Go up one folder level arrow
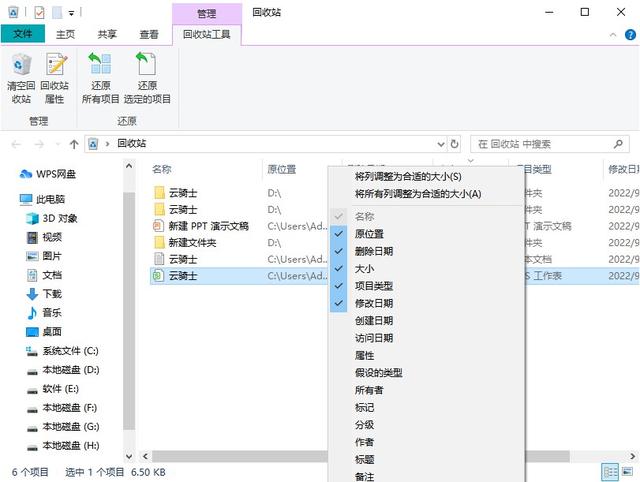Image resolution: width=640 pixels, height=482 pixels. [74, 144]
